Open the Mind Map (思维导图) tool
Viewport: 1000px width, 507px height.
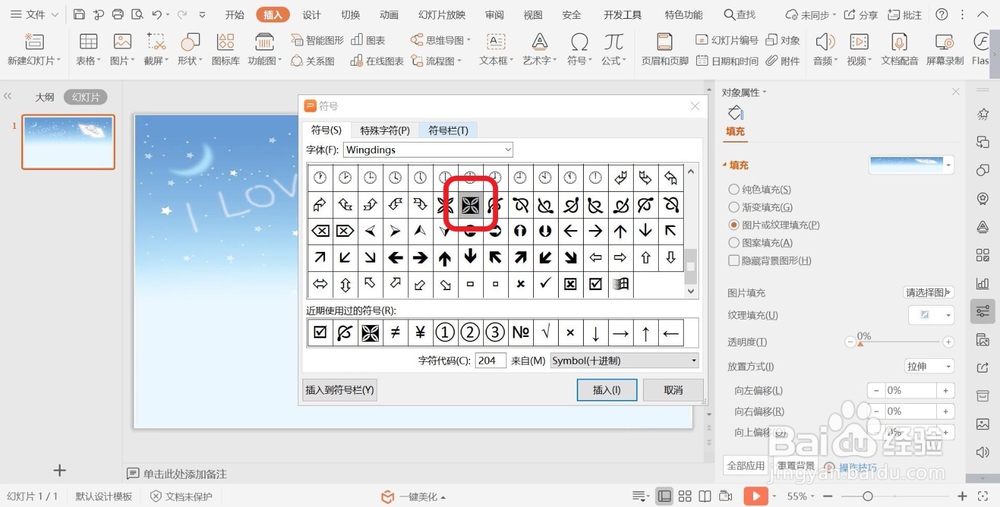(440, 40)
